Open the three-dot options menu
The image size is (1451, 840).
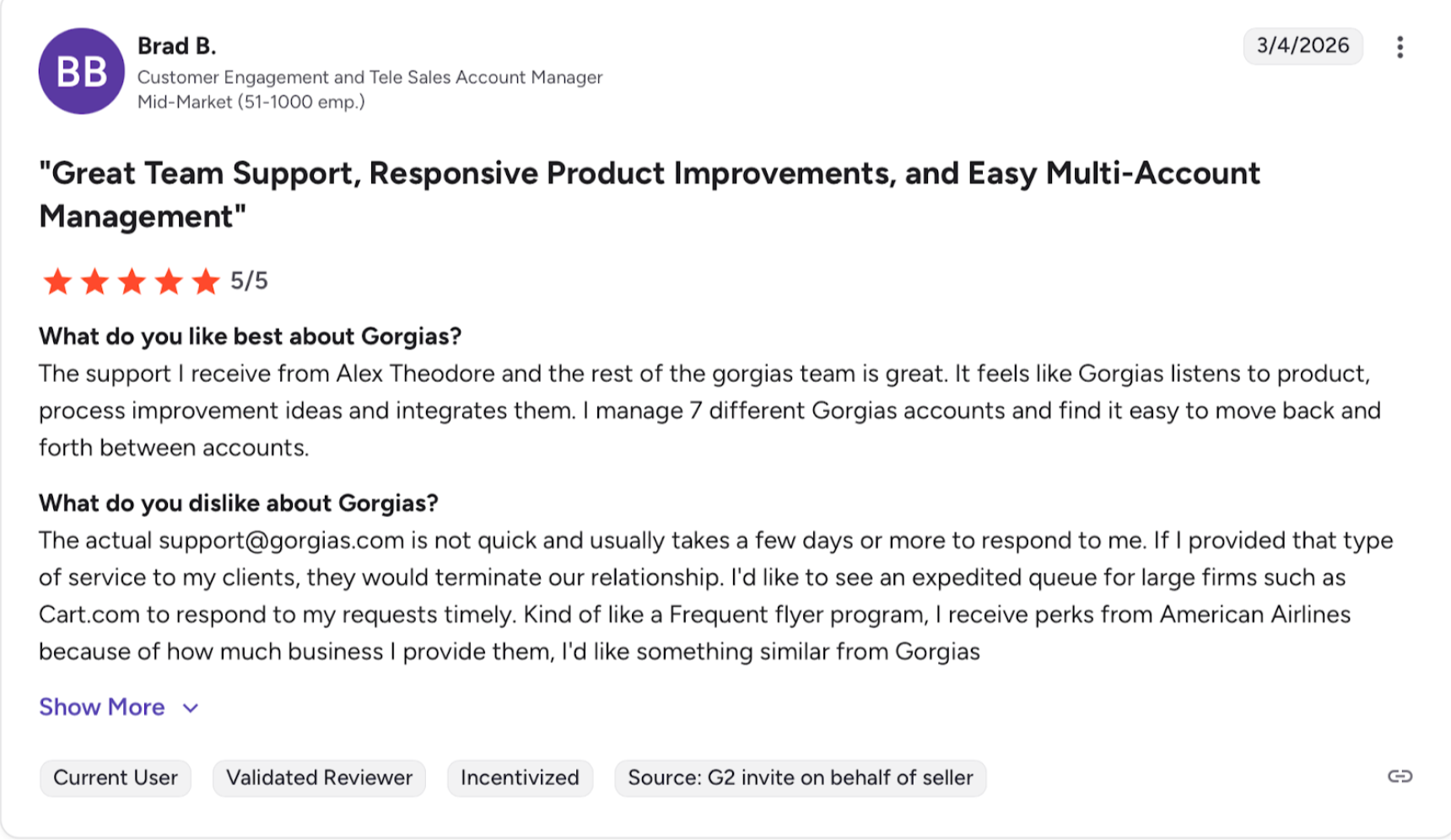(x=1400, y=47)
